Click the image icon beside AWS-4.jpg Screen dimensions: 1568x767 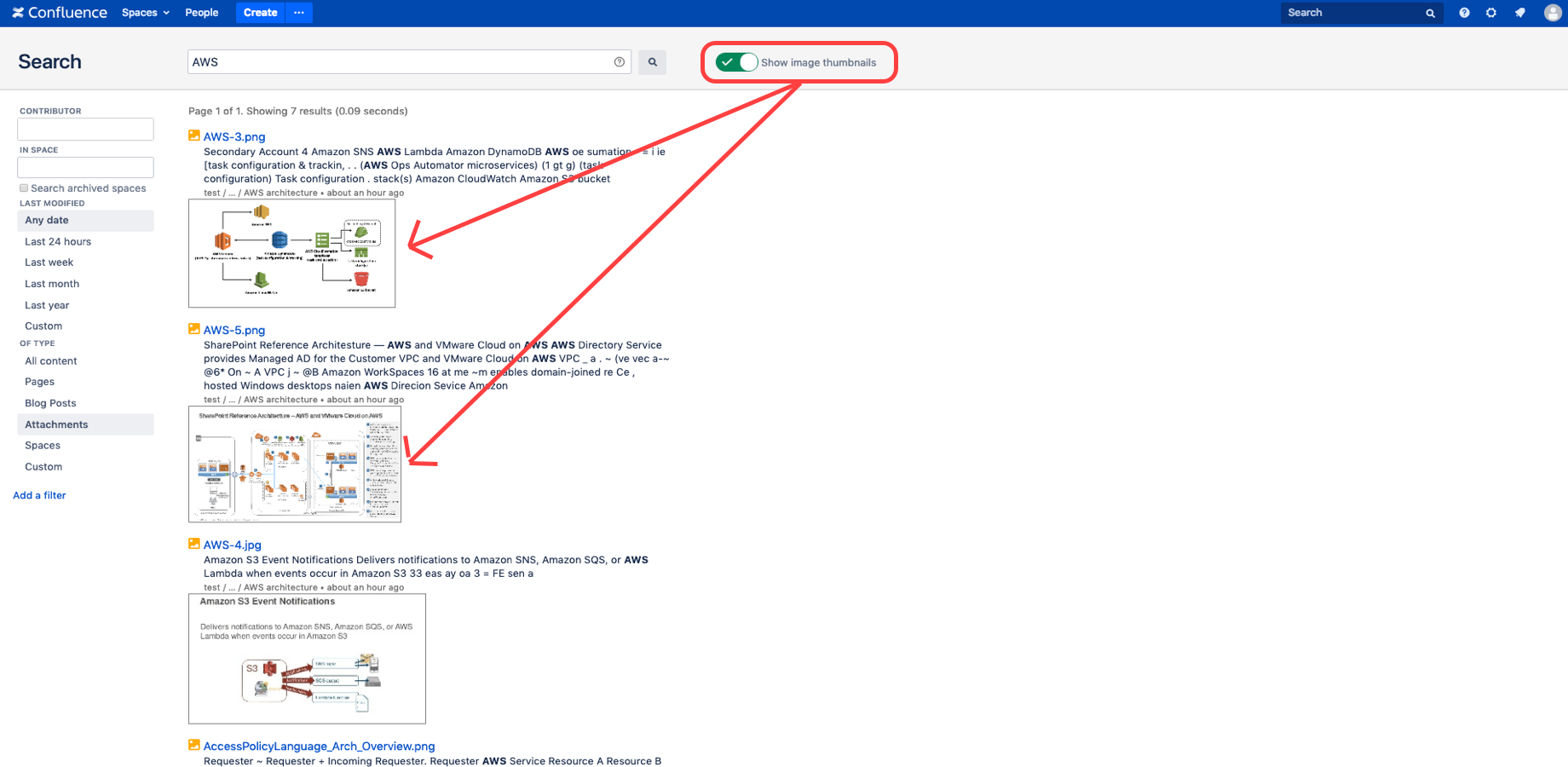tap(194, 544)
